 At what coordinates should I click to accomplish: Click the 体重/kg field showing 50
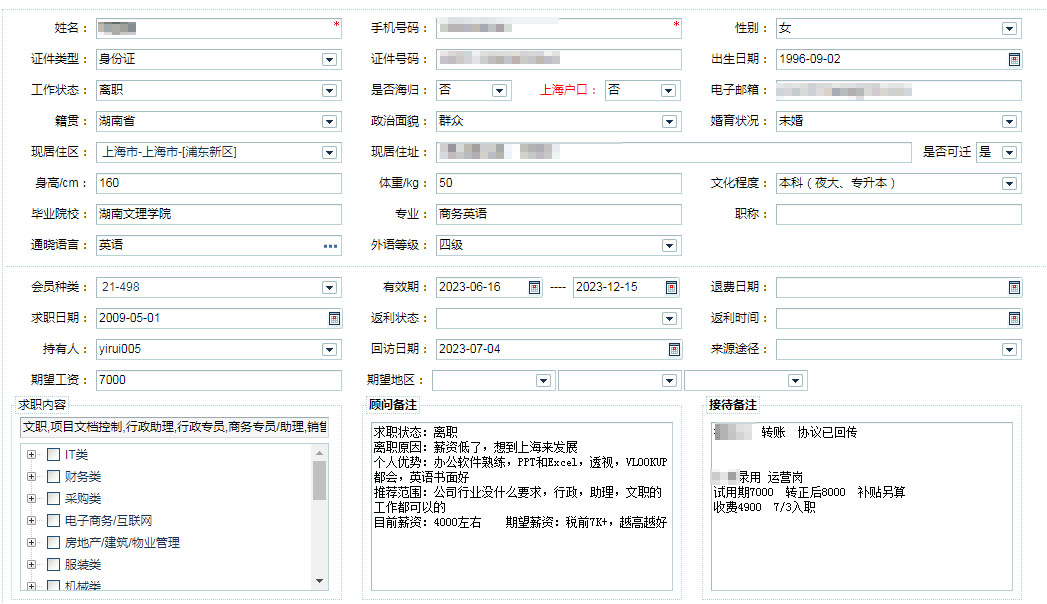pyautogui.click(x=559, y=184)
